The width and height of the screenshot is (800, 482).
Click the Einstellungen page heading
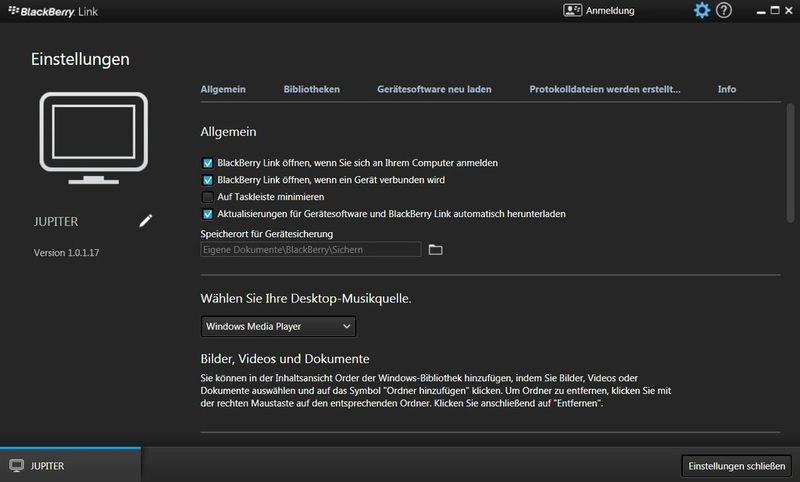click(x=80, y=59)
